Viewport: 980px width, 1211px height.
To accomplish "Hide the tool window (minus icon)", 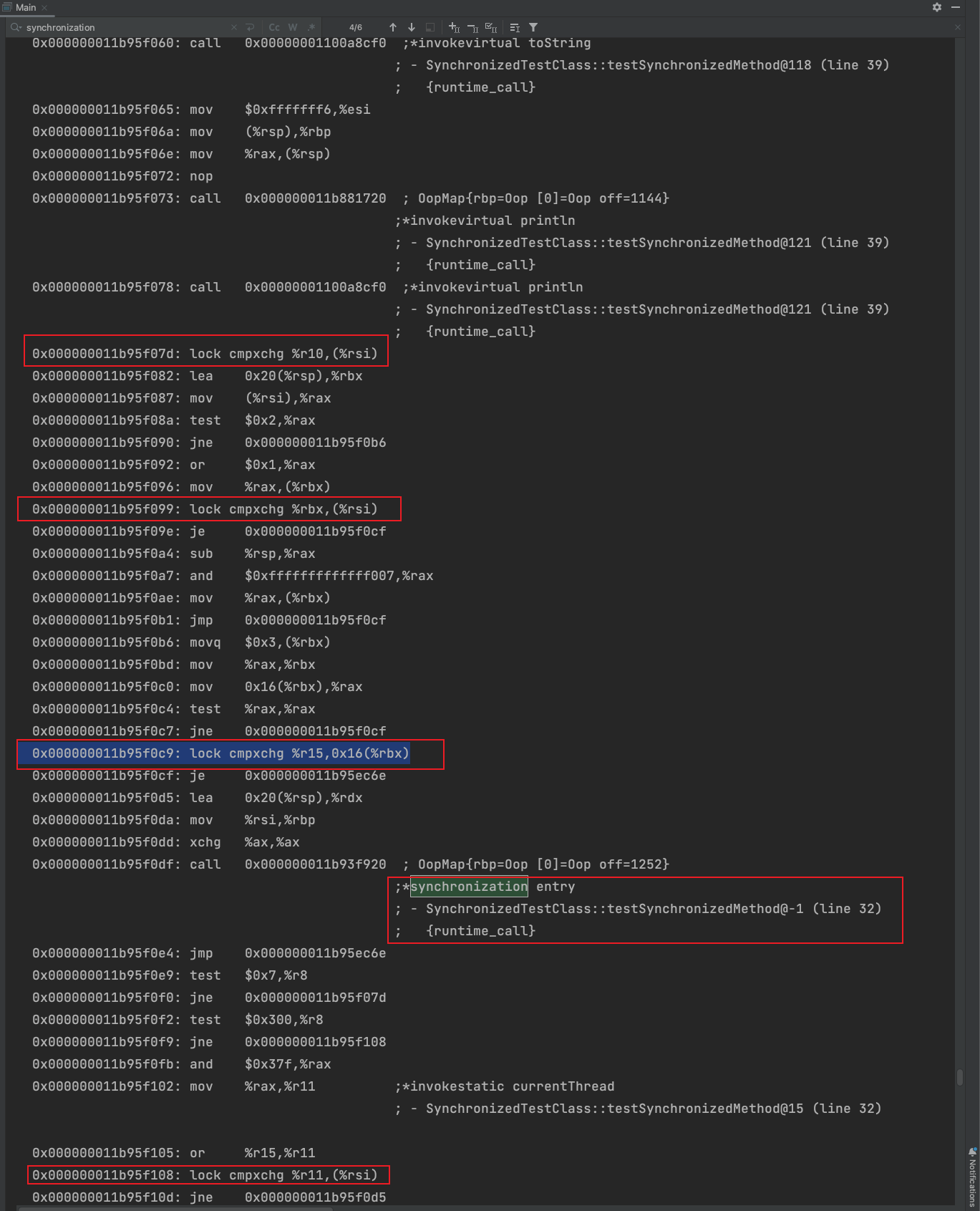I will [956, 7].
